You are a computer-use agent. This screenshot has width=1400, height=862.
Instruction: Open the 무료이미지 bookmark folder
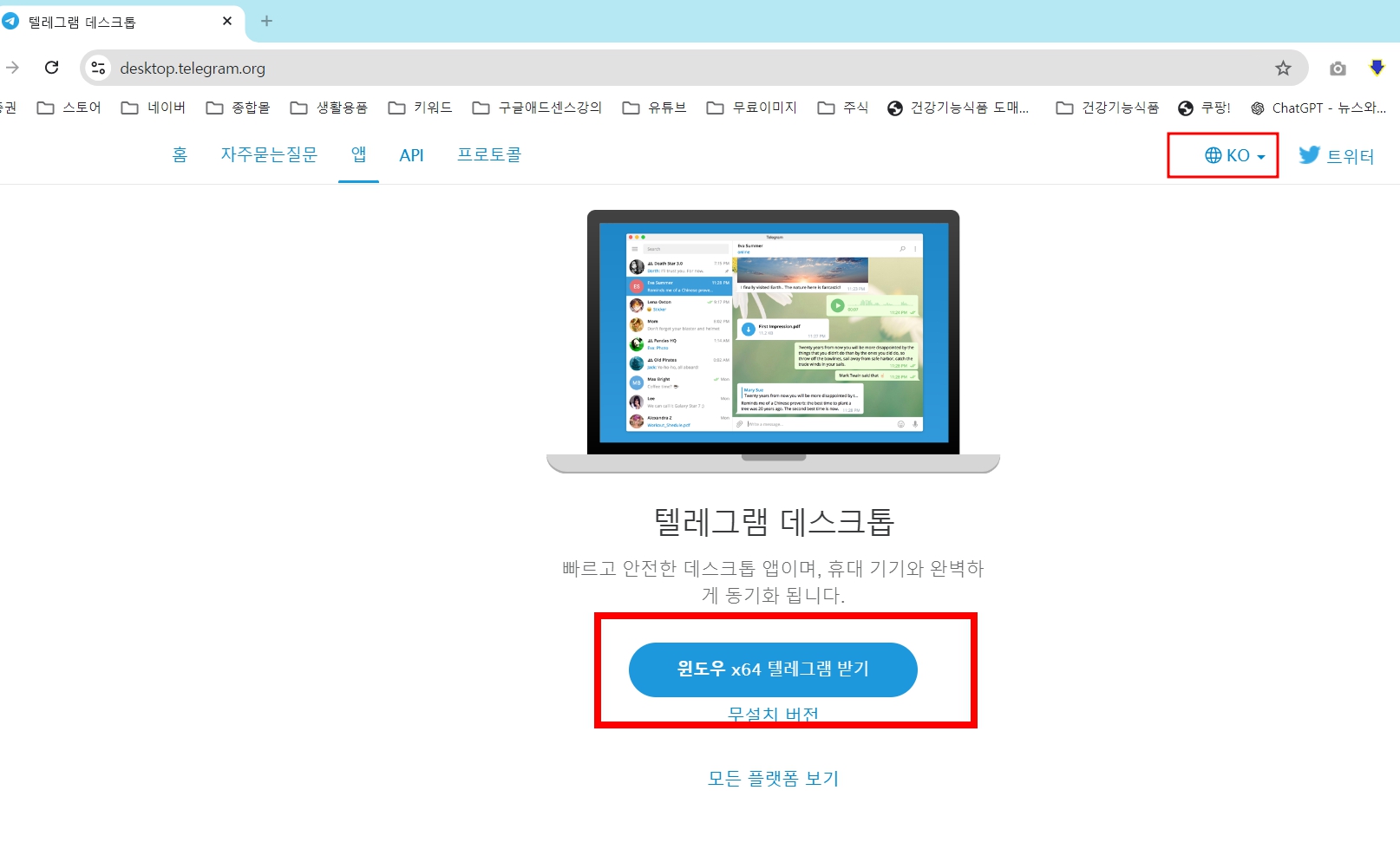point(752,108)
